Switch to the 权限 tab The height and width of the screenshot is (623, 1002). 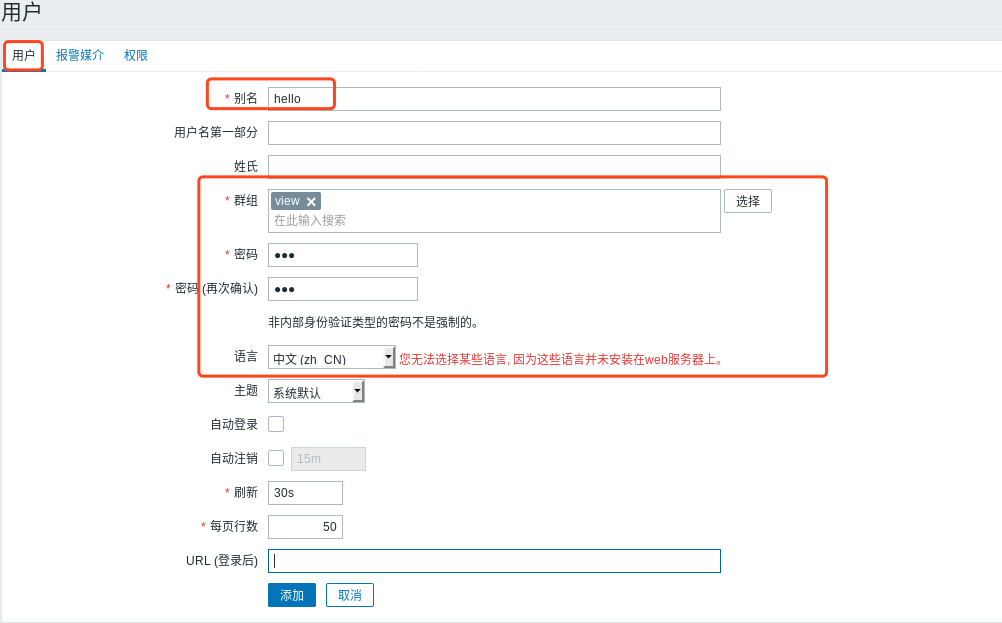pos(135,55)
